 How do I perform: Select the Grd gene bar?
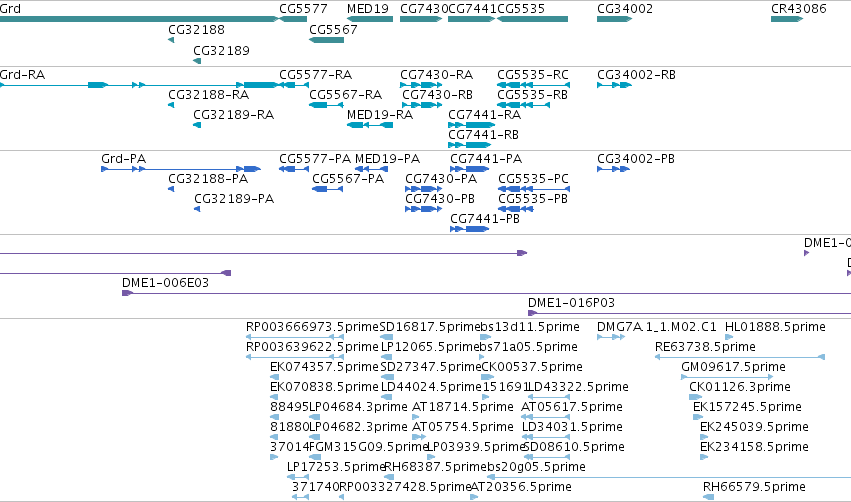(x=139, y=19)
